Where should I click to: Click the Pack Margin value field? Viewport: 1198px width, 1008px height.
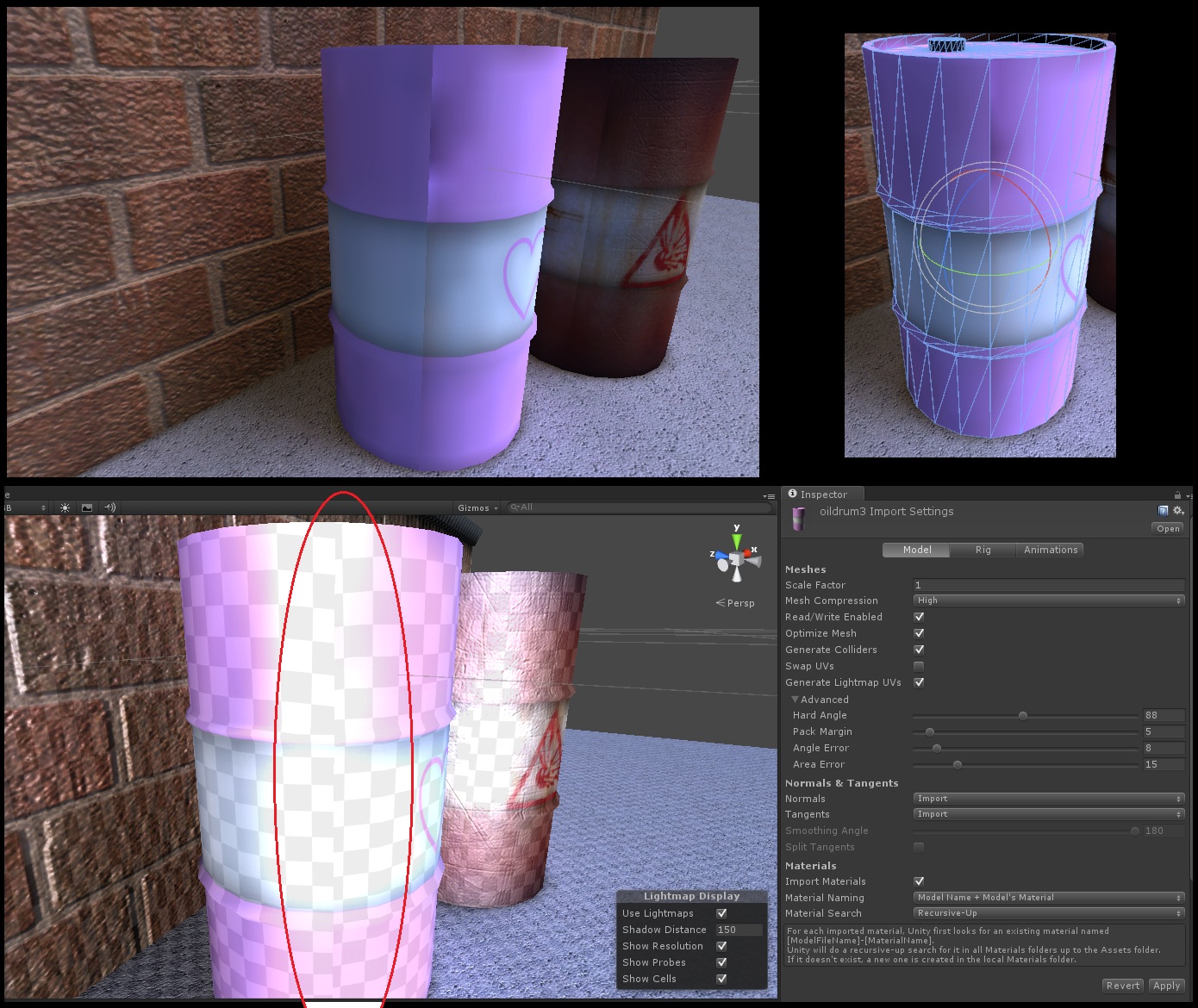1164,732
